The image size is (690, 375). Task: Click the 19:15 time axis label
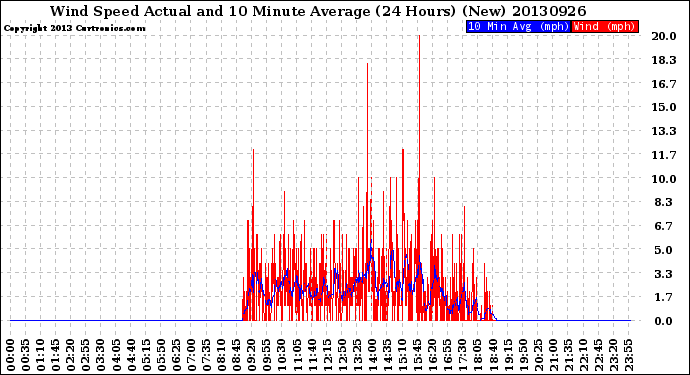(508, 355)
